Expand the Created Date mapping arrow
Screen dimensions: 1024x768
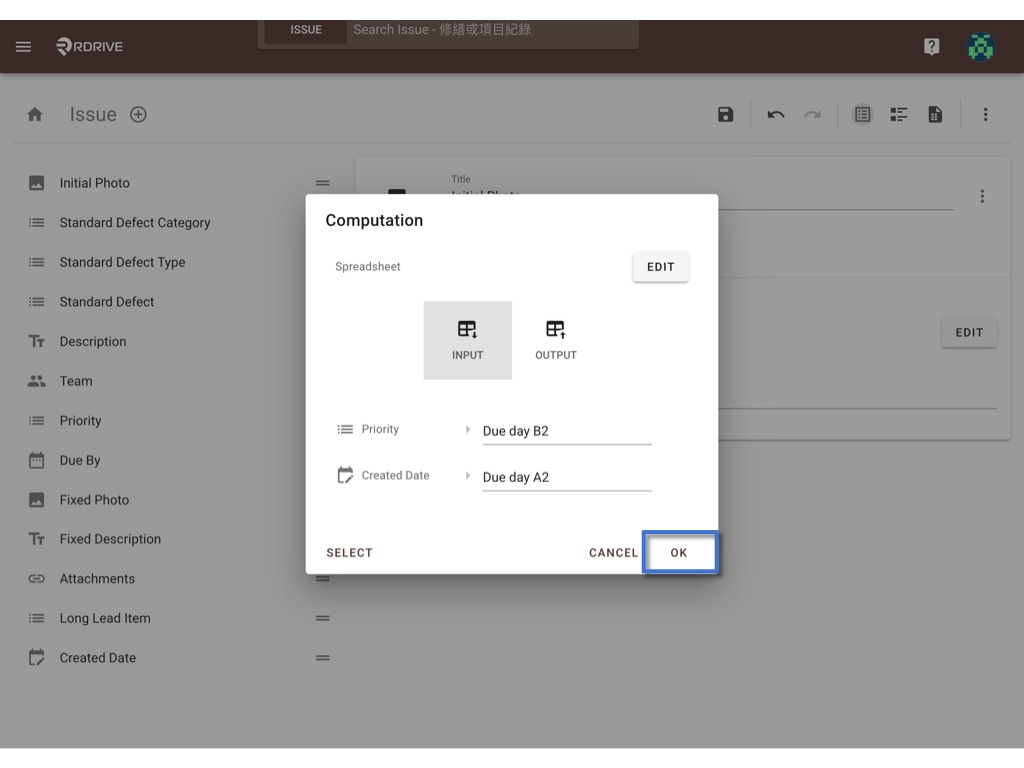(468, 475)
